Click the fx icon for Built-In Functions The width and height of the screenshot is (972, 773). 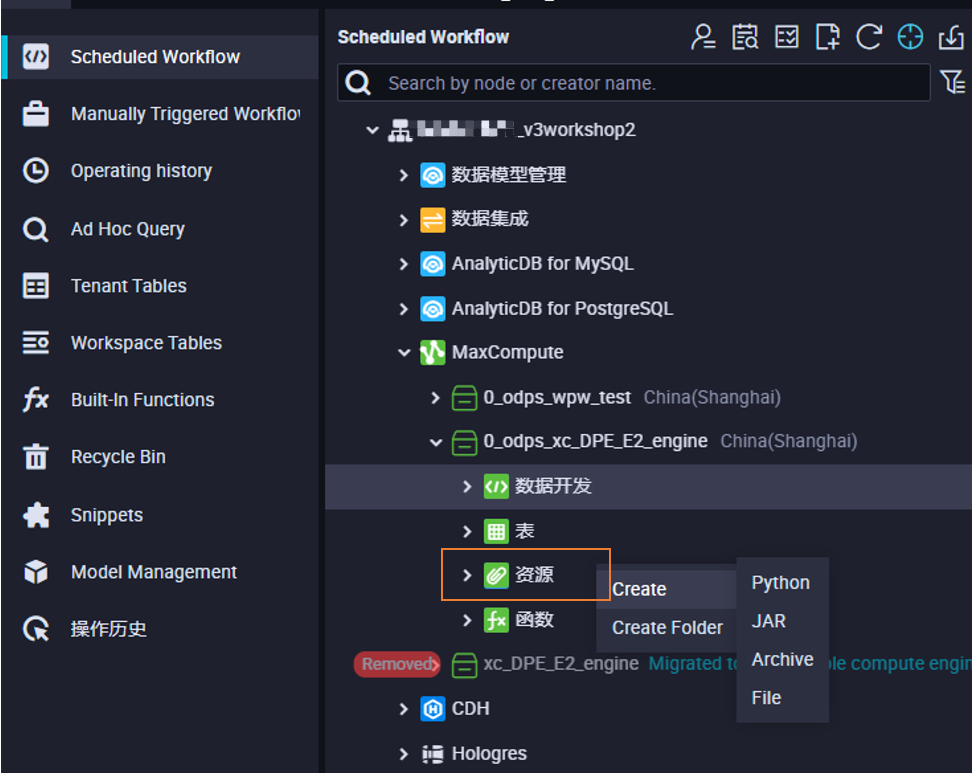[35, 399]
